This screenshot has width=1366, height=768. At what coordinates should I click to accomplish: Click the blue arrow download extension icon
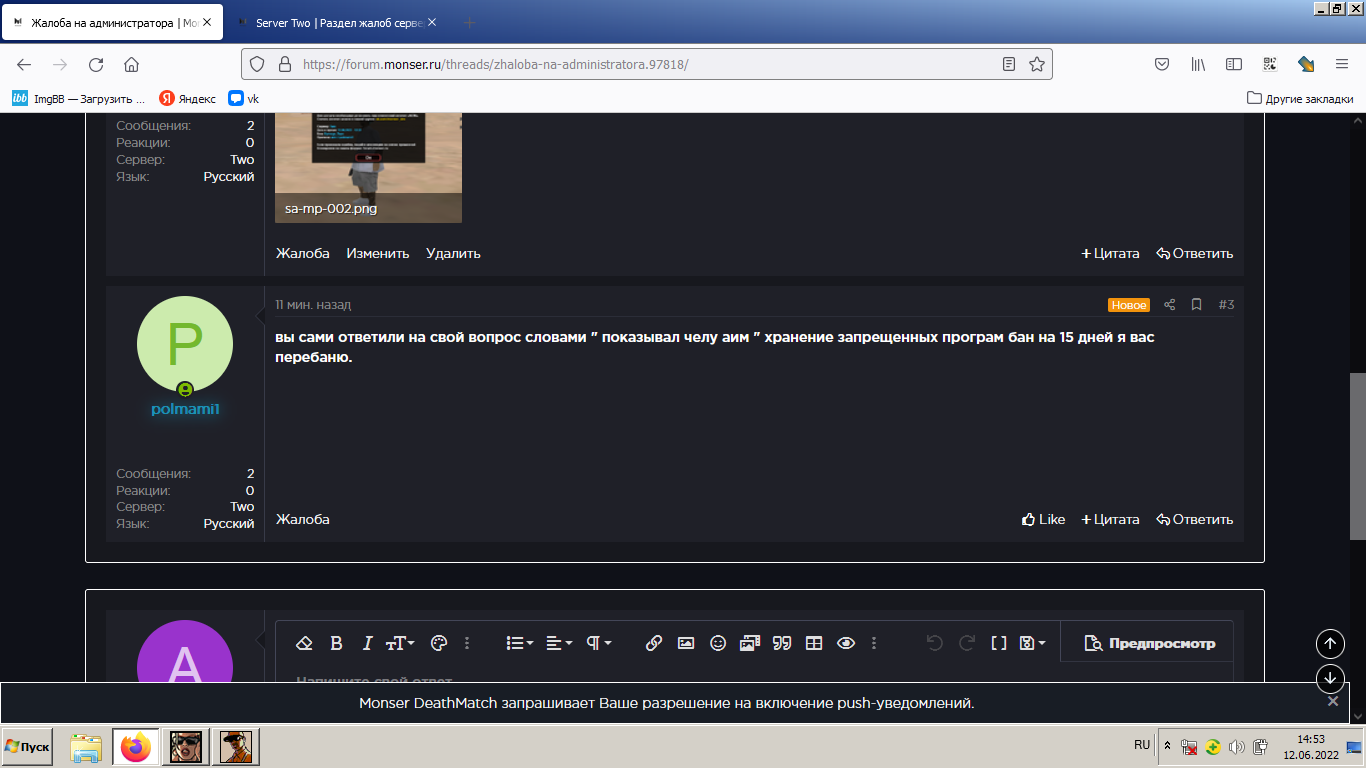(1306, 64)
